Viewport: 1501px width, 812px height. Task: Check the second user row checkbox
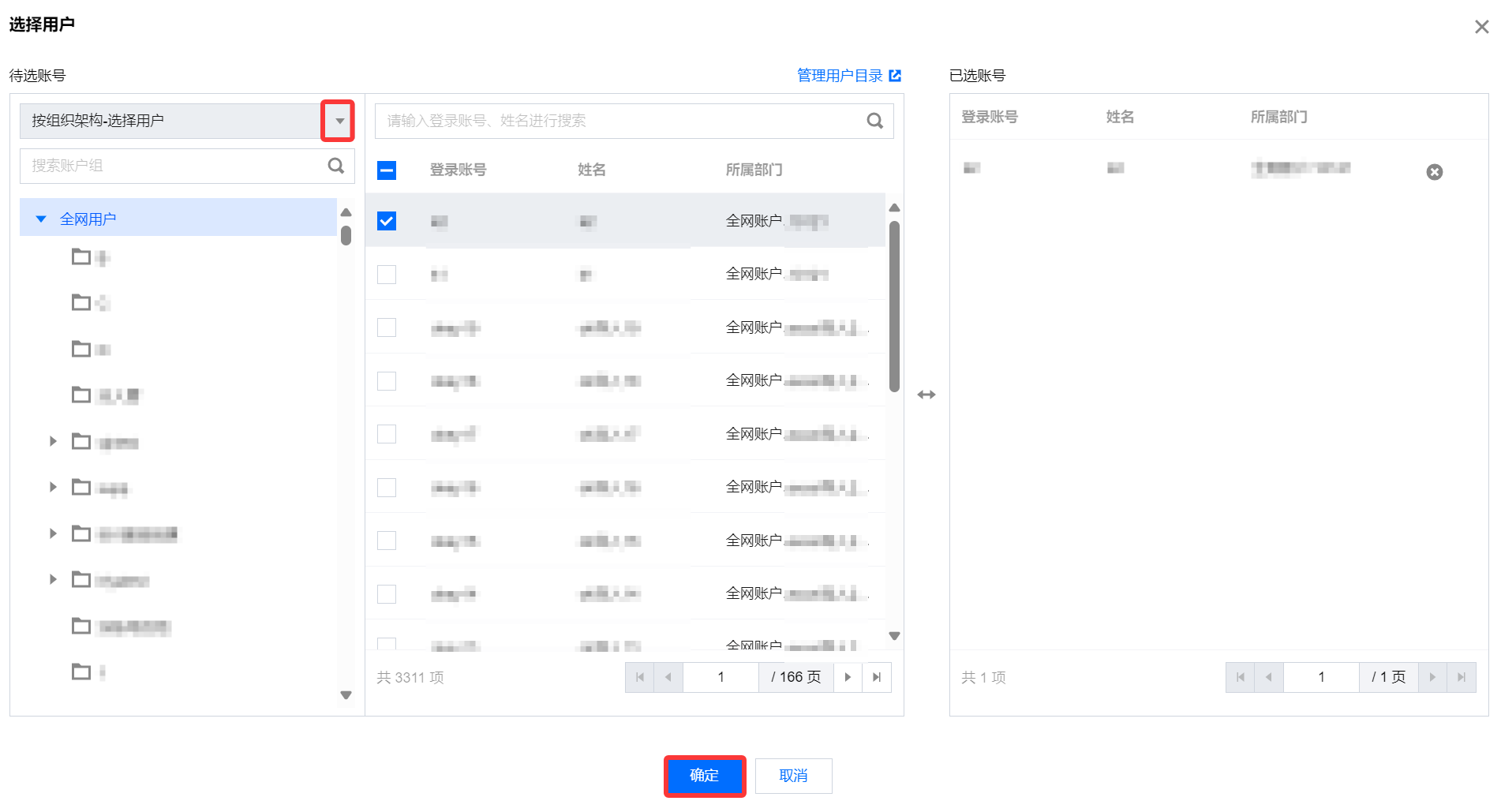[387, 275]
